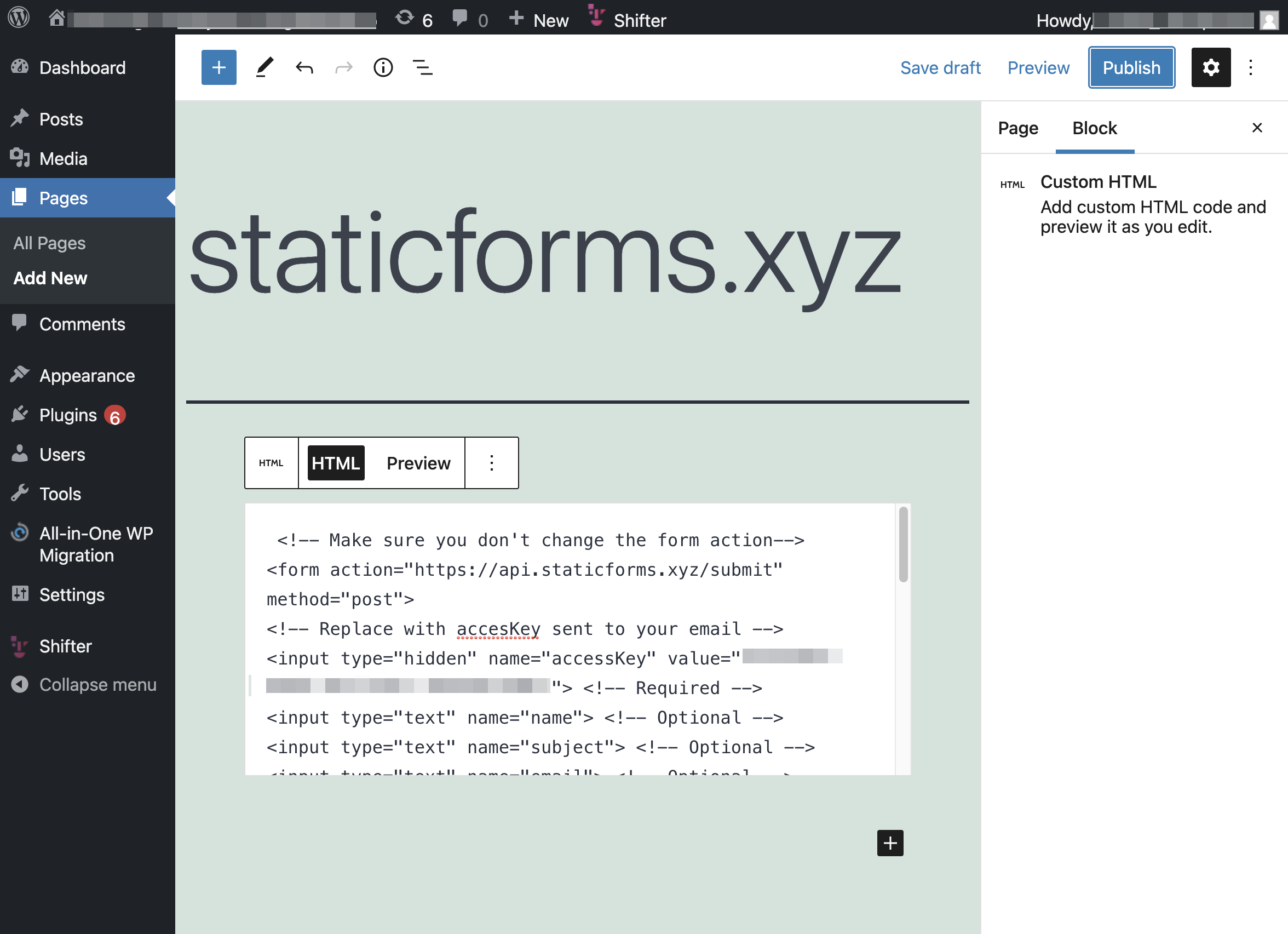Save draft of the page
Viewport: 1288px width, 934px height.
[x=940, y=67]
